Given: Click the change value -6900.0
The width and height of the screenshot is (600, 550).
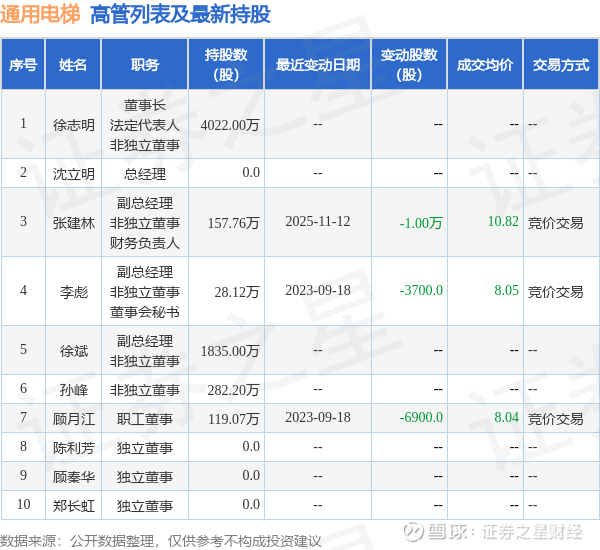Looking at the screenshot, I should tap(421, 417).
